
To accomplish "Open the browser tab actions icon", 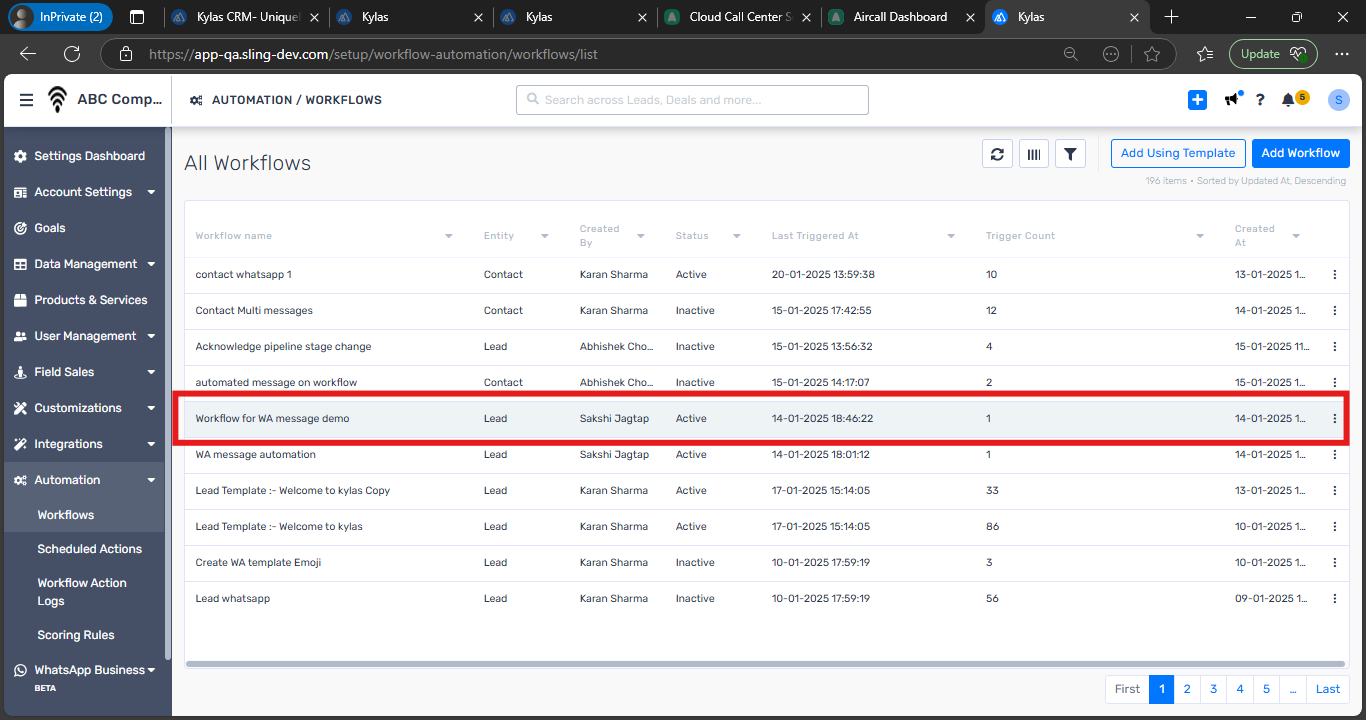I will [x=137, y=17].
